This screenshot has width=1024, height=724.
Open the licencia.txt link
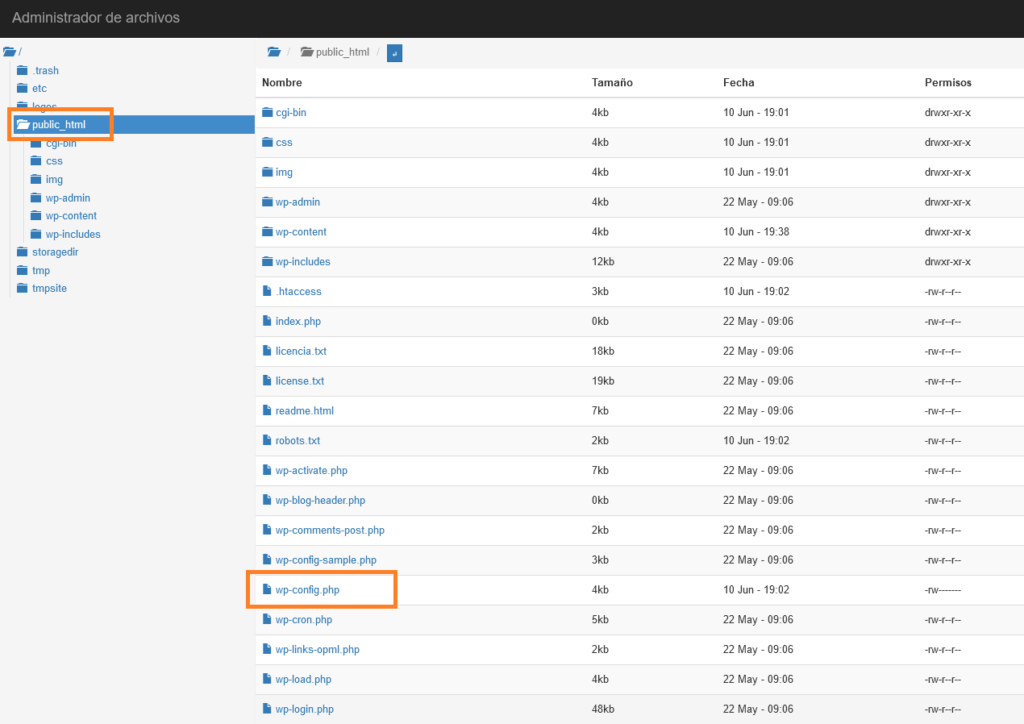[300, 350]
